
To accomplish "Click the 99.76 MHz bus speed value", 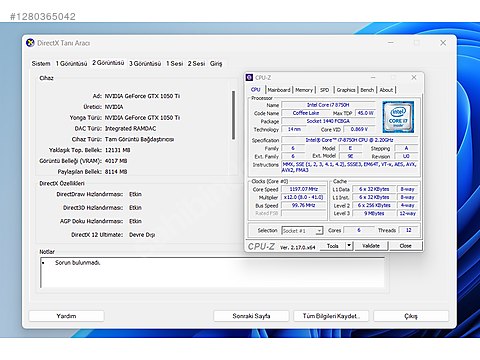I will (304, 205).
